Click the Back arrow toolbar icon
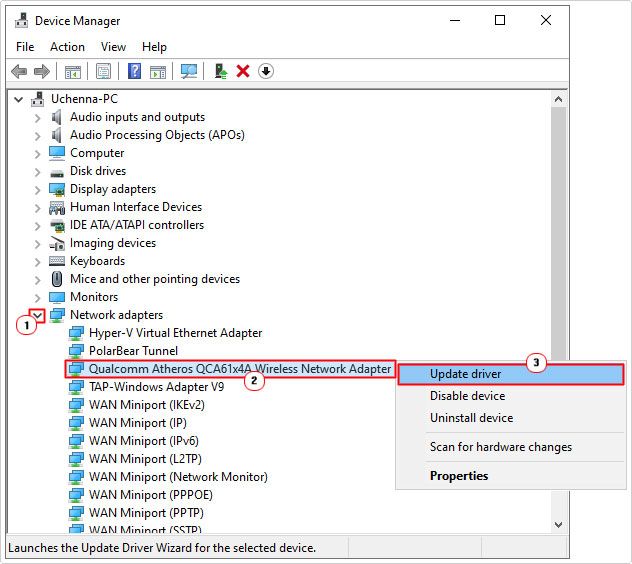This screenshot has width=632, height=564. [x=19, y=71]
